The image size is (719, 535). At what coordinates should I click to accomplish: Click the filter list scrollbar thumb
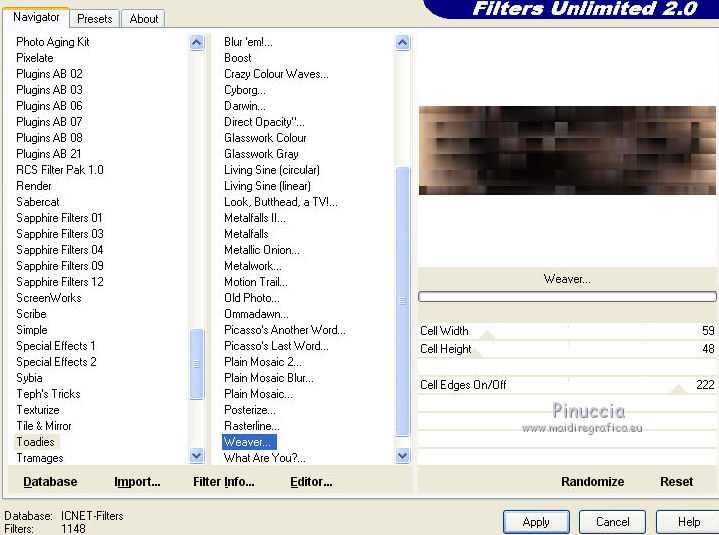click(x=402, y=301)
